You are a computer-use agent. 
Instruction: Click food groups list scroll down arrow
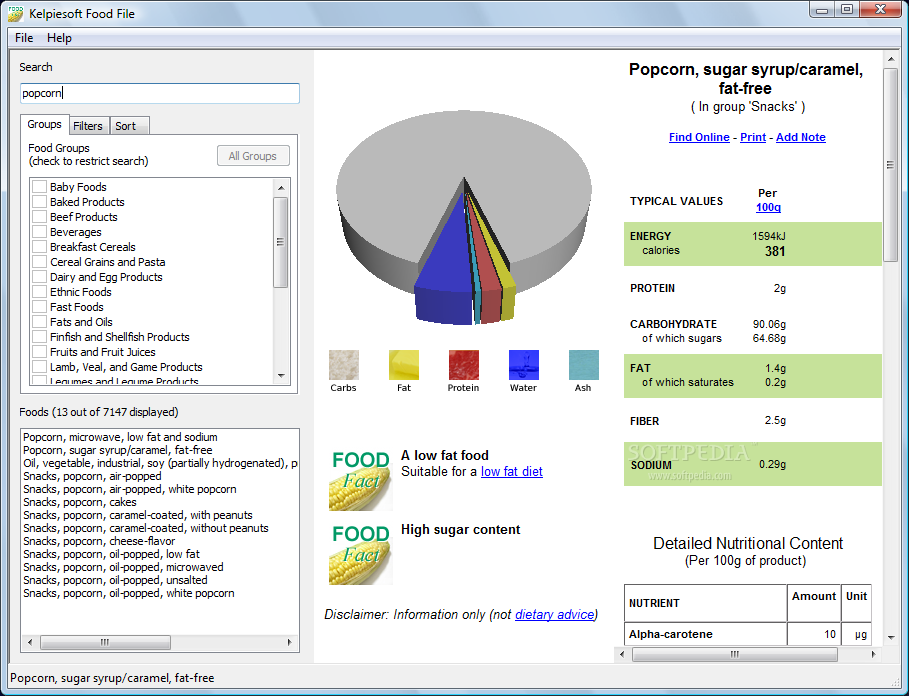(281, 376)
